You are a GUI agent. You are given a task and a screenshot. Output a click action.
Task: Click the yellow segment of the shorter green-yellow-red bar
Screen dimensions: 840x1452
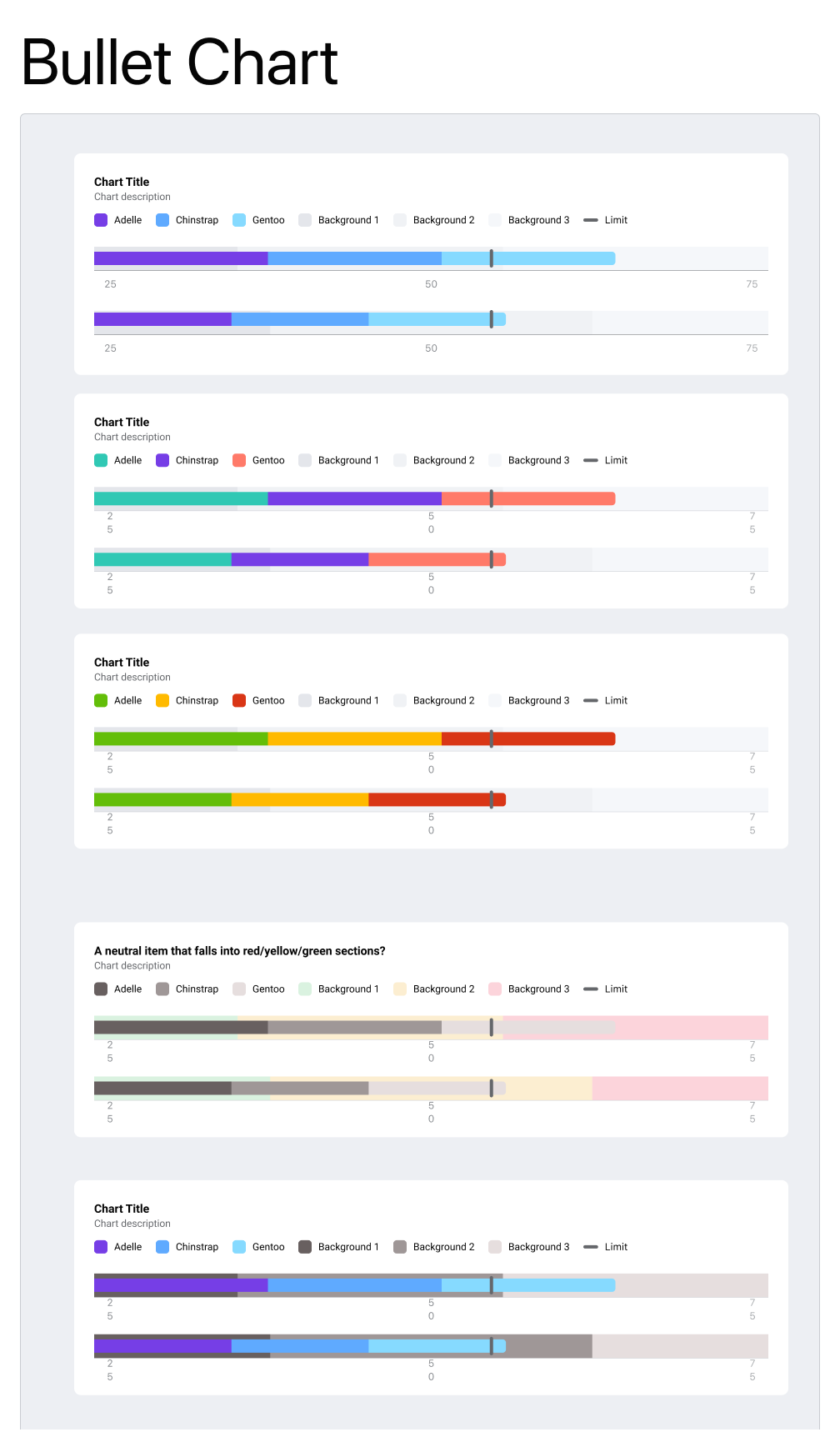pyautogui.click(x=300, y=799)
